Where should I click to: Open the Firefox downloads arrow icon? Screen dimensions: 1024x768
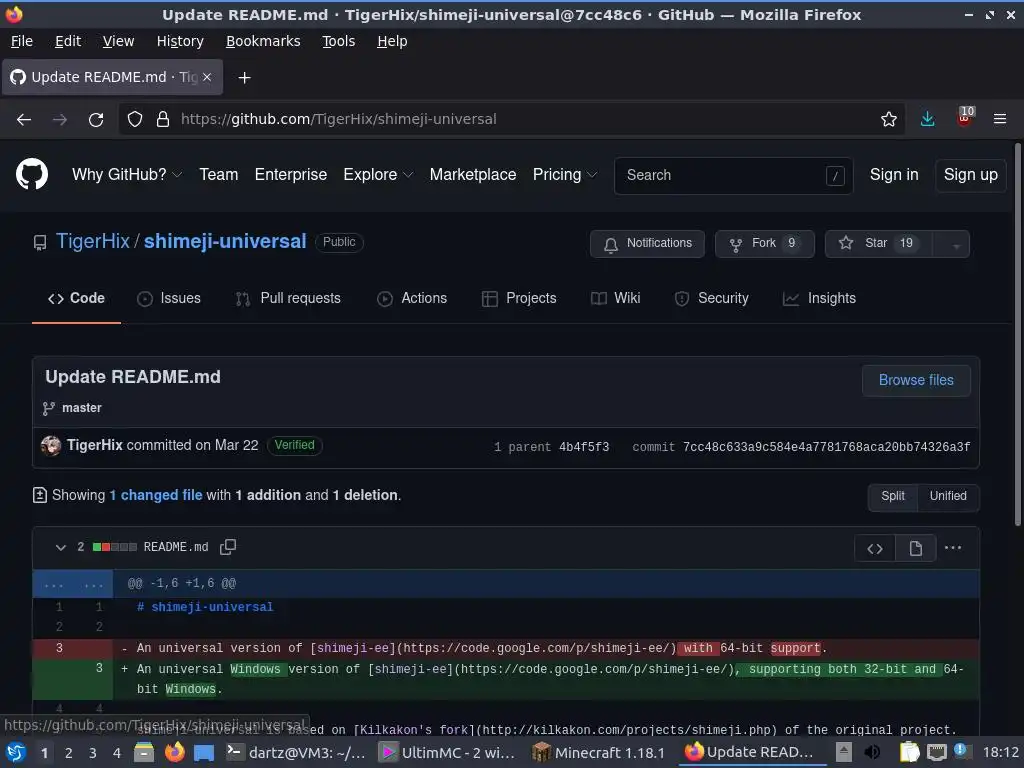click(x=927, y=119)
